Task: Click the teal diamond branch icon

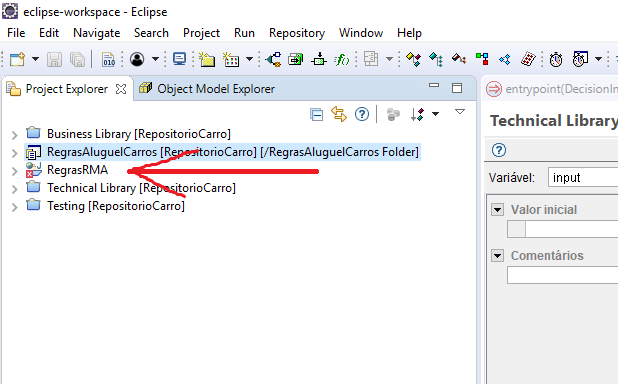Action: (x=436, y=60)
